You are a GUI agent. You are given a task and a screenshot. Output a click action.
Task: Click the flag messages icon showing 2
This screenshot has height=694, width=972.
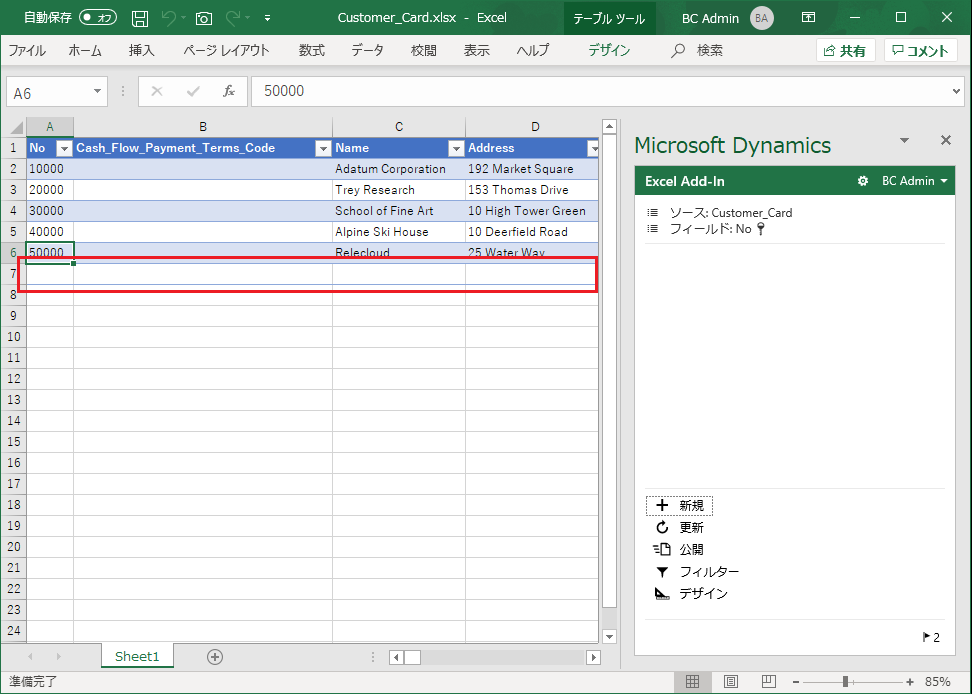click(x=931, y=637)
